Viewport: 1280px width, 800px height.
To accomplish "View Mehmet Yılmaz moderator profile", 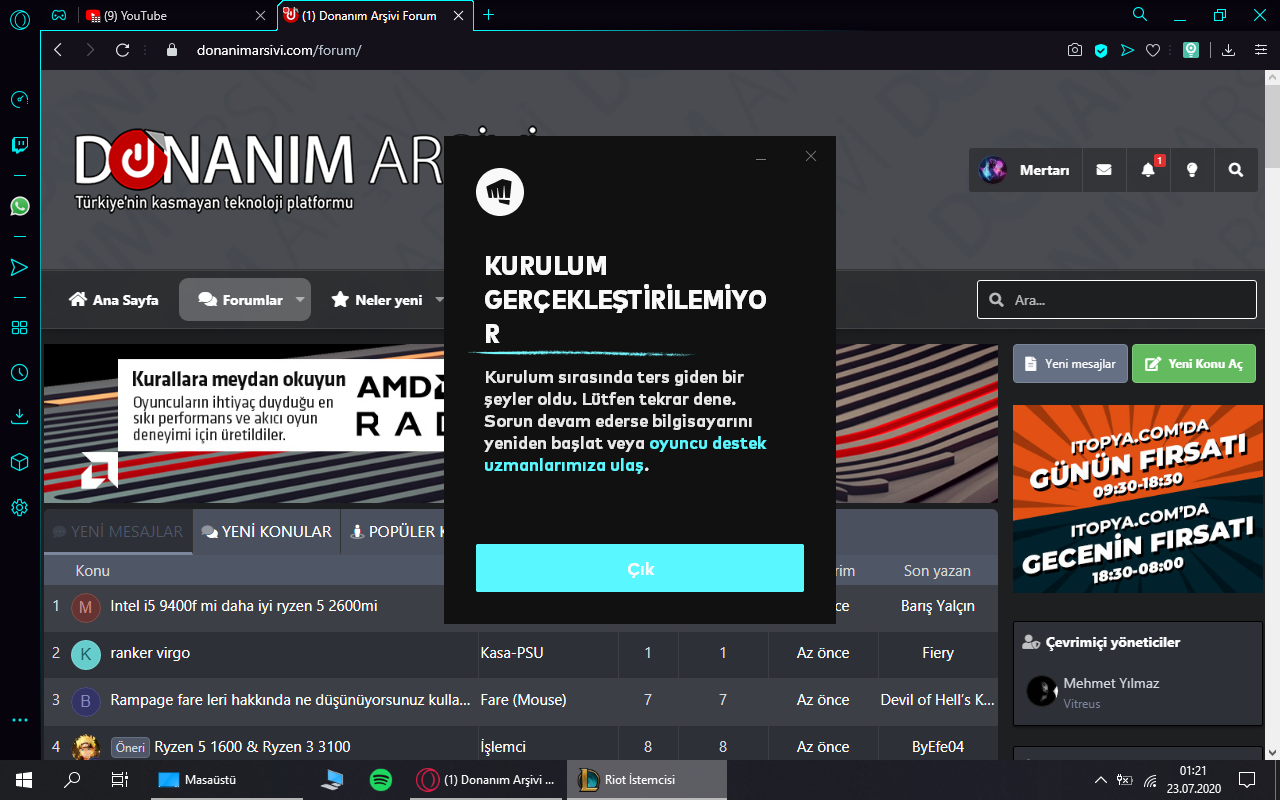I will point(1111,683).
